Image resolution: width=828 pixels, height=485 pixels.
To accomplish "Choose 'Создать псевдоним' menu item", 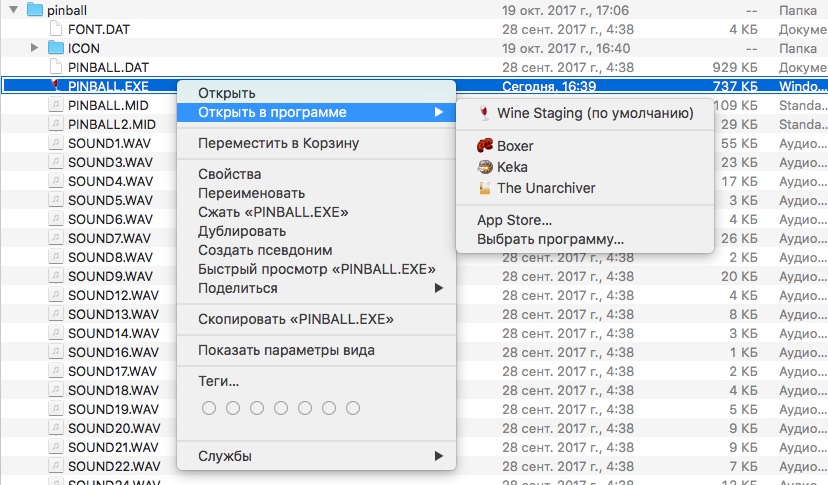I will point(316,250).
